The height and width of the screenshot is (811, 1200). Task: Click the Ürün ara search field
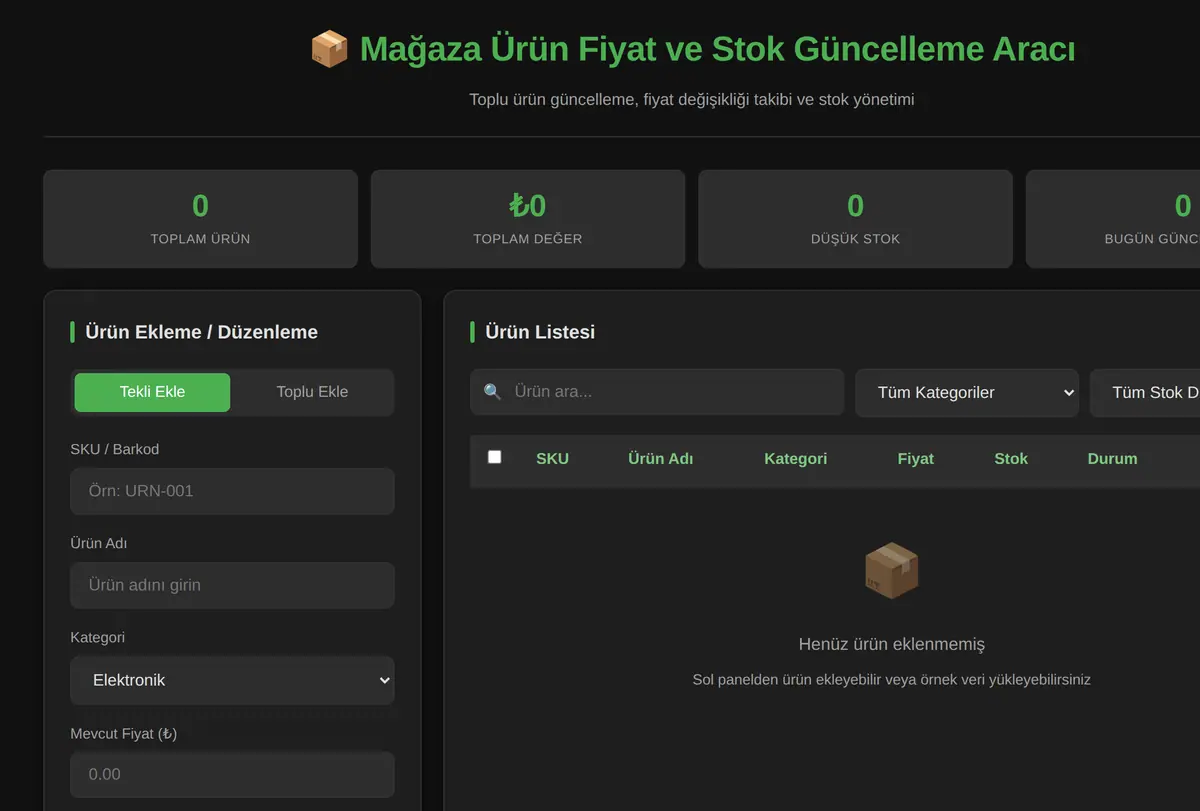tap(657, 392)
